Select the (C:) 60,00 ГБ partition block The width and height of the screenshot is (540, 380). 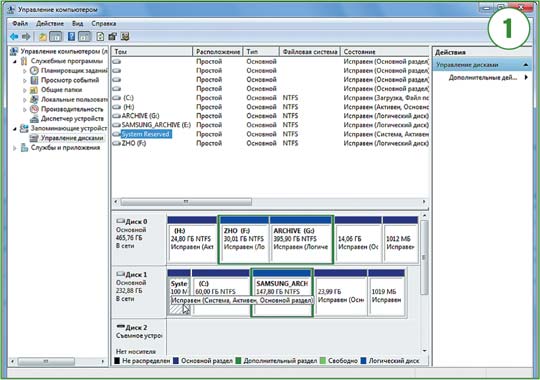pyautogui.click(x=221, y=292)
